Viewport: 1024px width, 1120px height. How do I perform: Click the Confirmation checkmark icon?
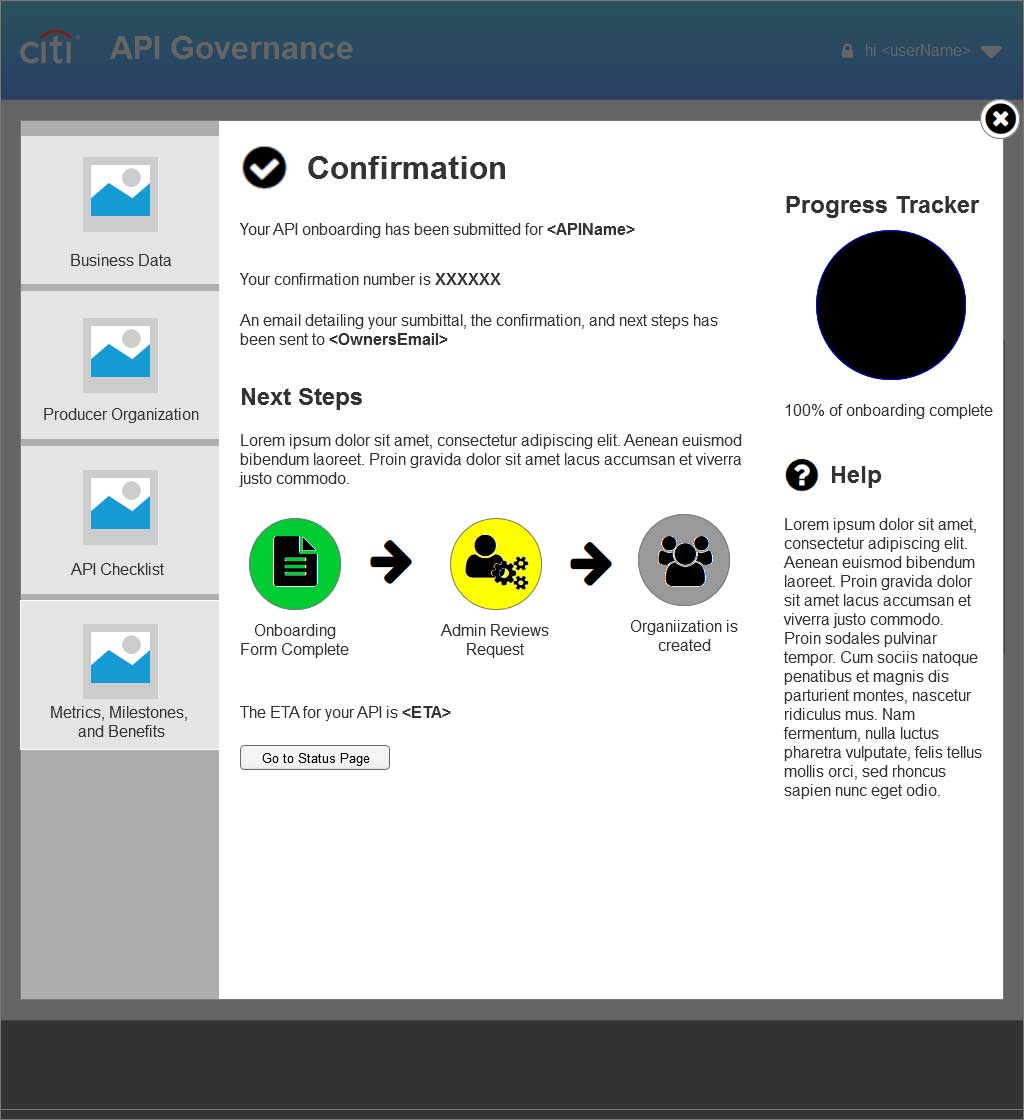coord(264,168)
